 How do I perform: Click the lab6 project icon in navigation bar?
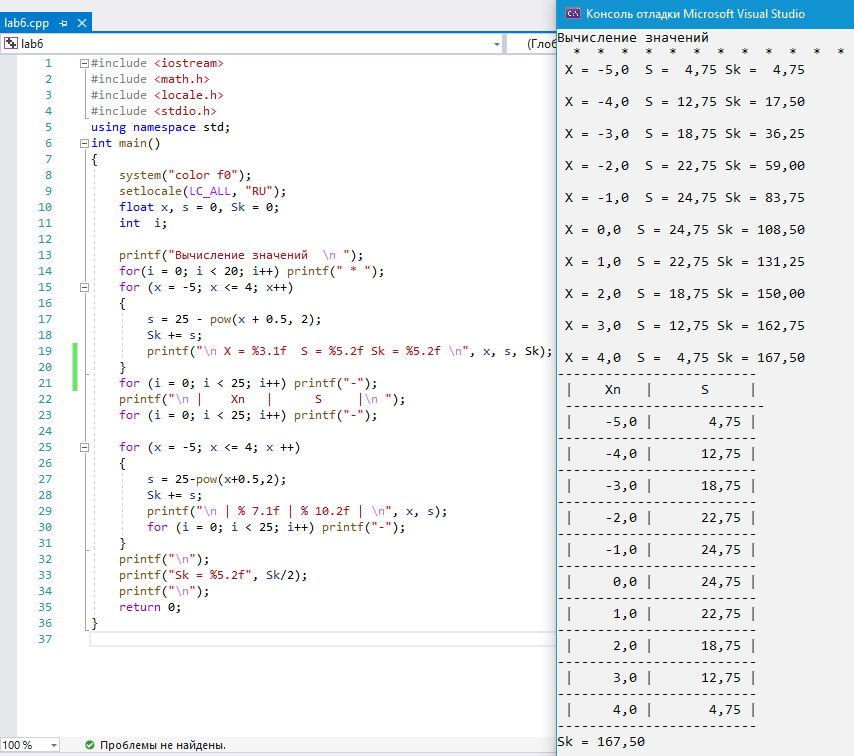[x=11, y=44]
